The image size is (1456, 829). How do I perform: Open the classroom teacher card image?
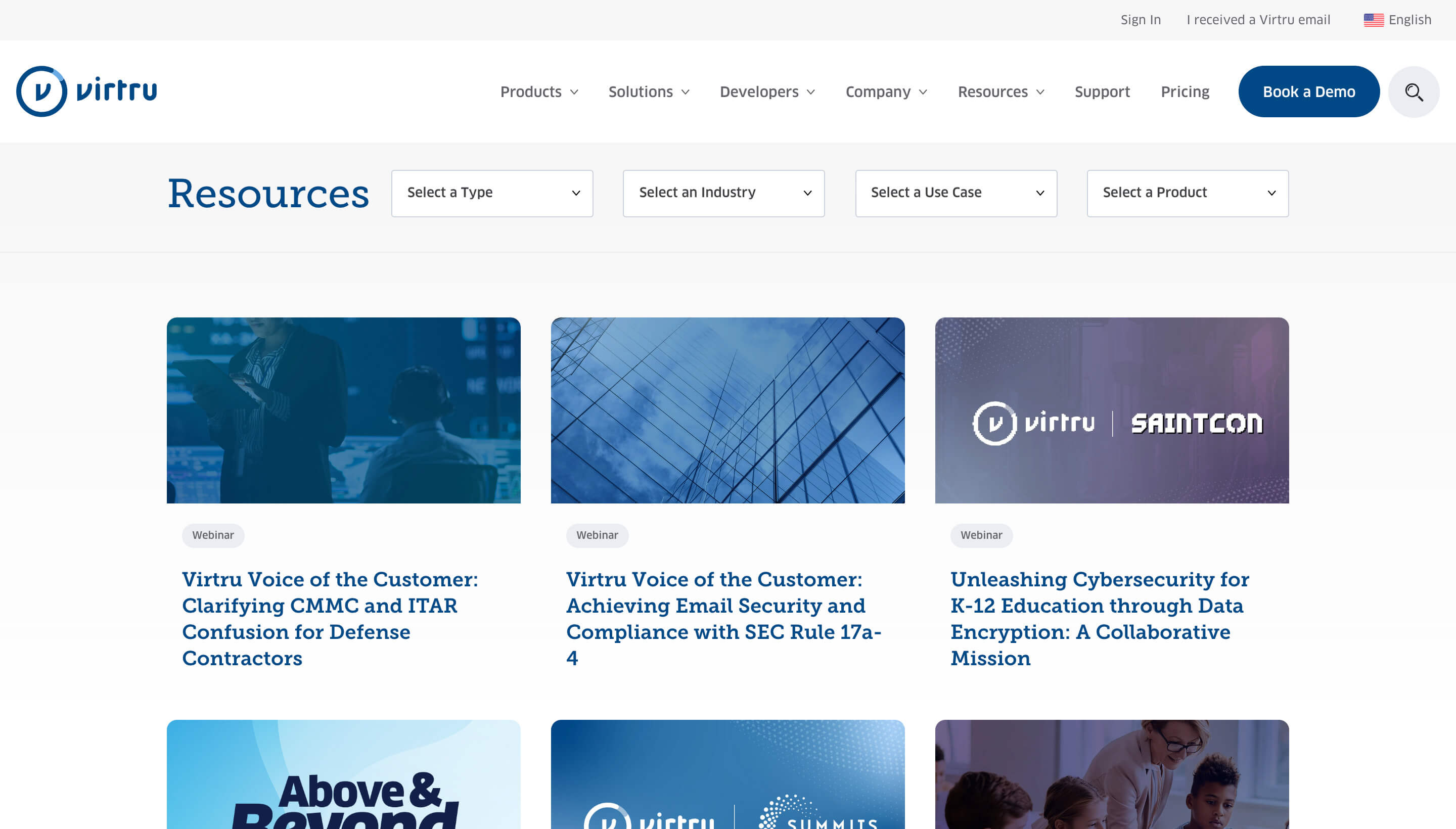point(1112,774)
